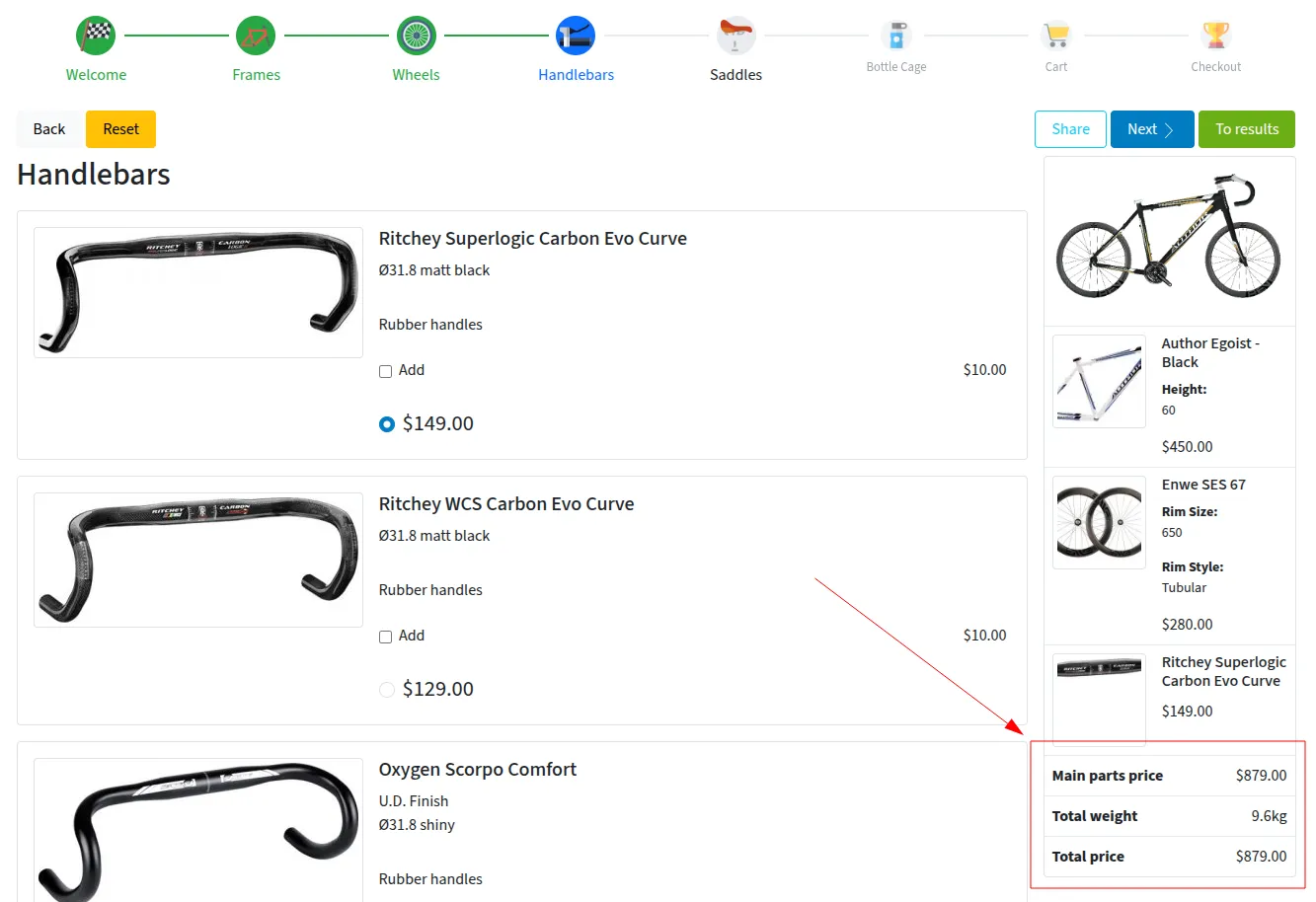Click the green To results button
This screenshot has height=902, width=1316.
[x=1247, y=129]
